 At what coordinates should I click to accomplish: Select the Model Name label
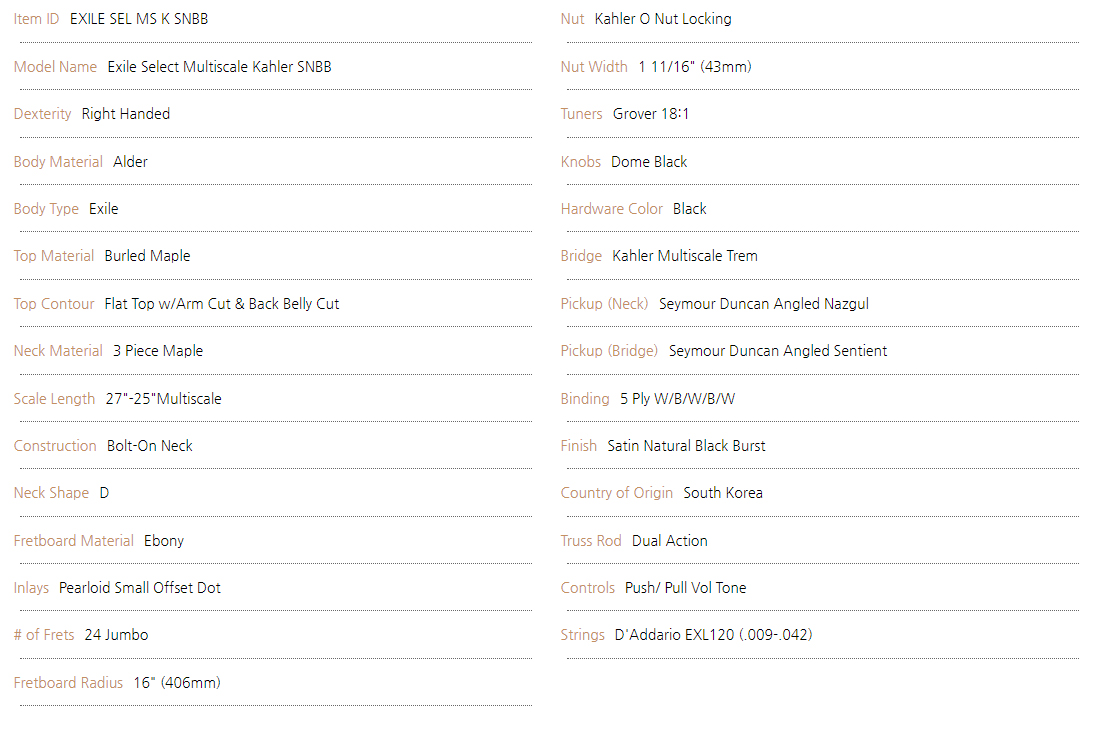coord(55,67)
